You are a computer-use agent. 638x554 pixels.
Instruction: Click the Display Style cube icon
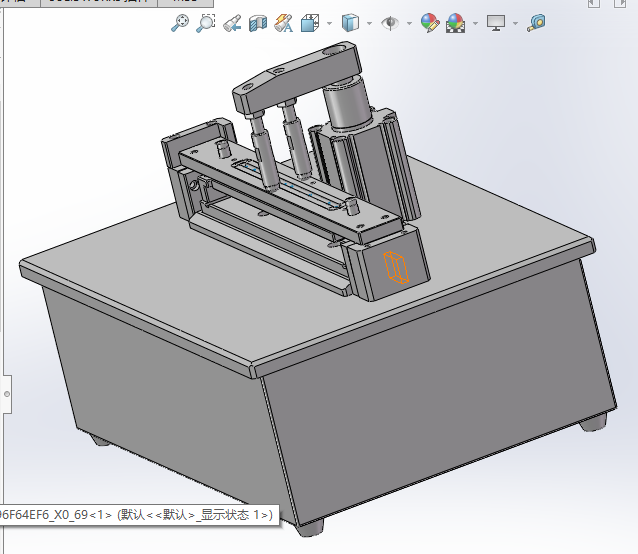click(x=350, y=22)
